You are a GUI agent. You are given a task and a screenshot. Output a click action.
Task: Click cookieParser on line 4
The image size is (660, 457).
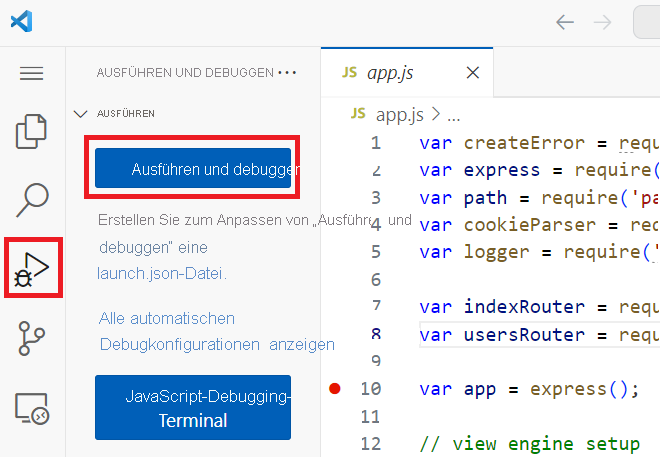(x=530, y=225)
